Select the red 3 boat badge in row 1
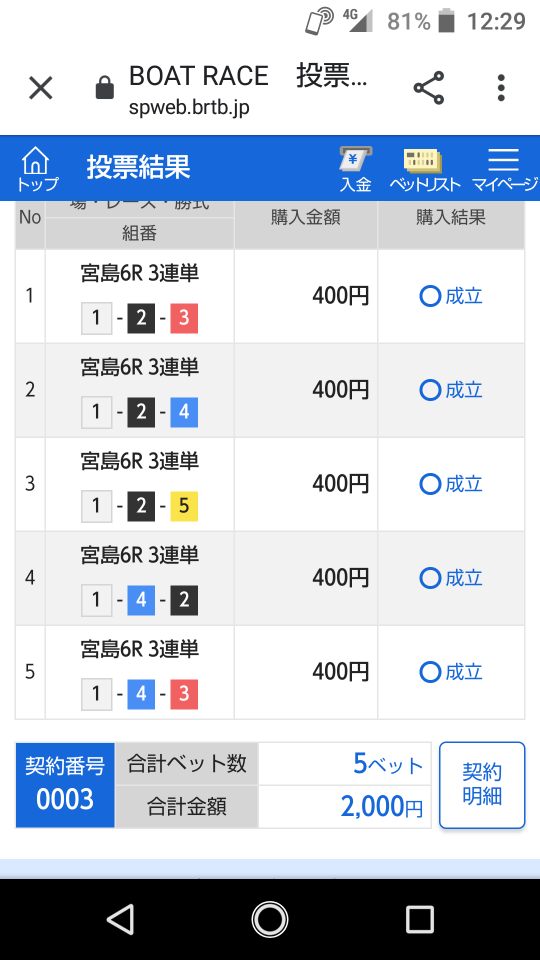 [x=184, y=318]
